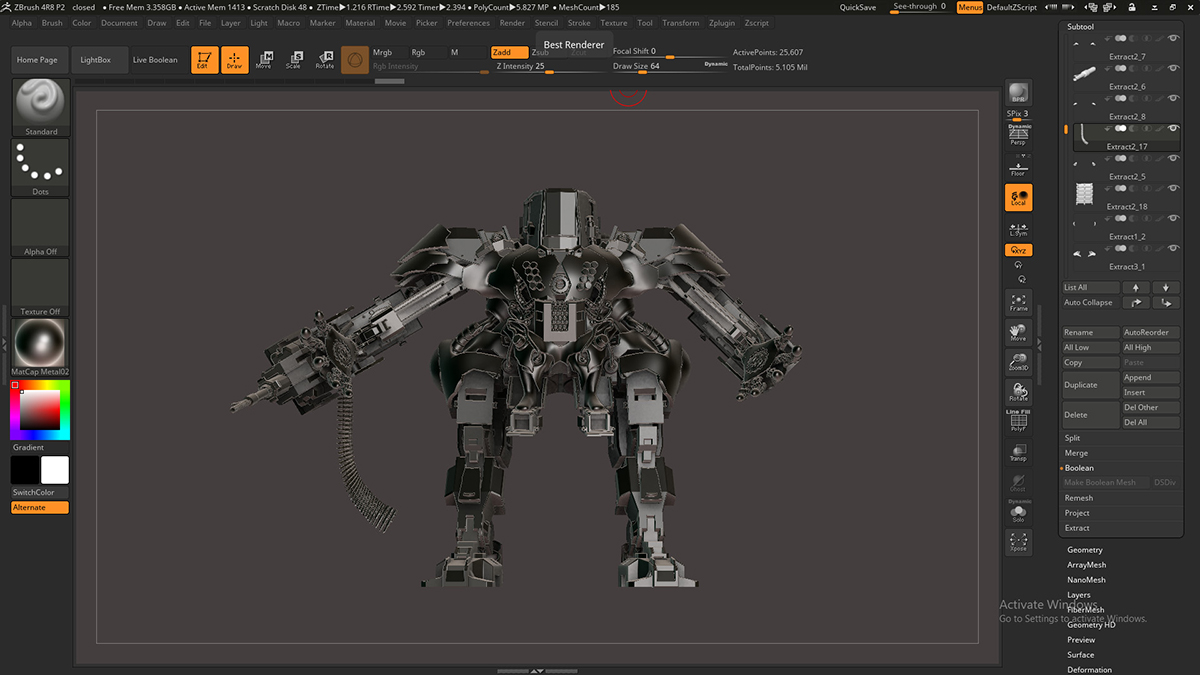
Task: Toggle PolyF line fill display
Action: coord(1018,421)
